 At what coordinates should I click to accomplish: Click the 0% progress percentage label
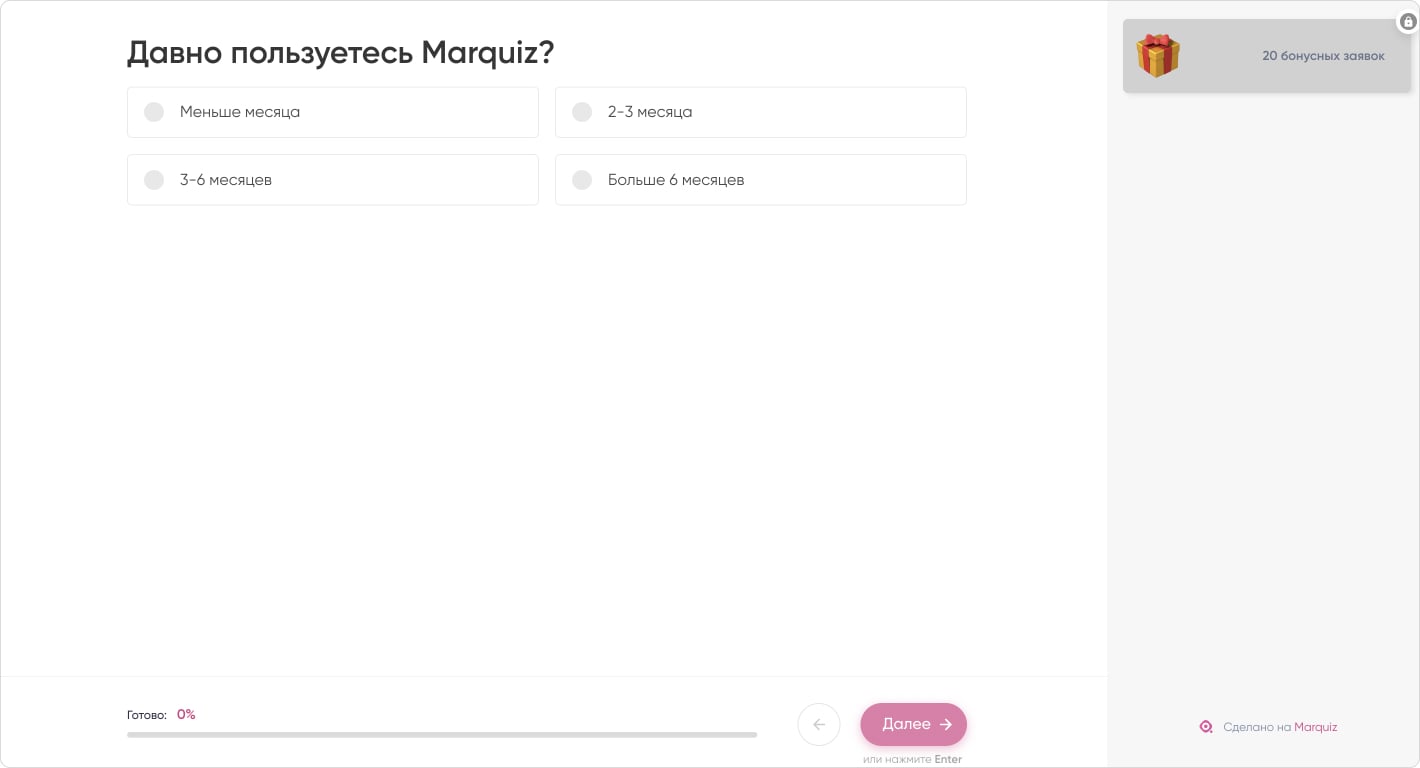pyautogui.click(x=186, y=715)
